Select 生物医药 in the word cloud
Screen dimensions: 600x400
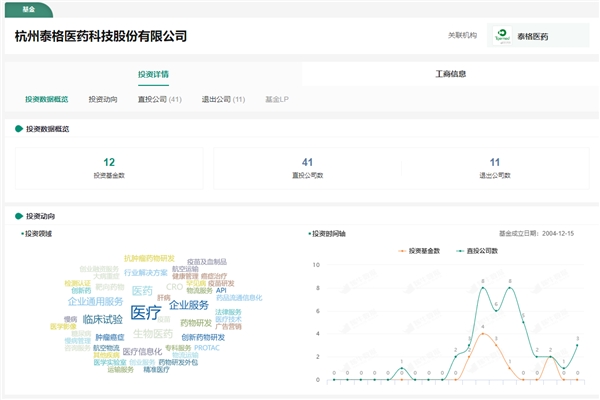(153, 333)
